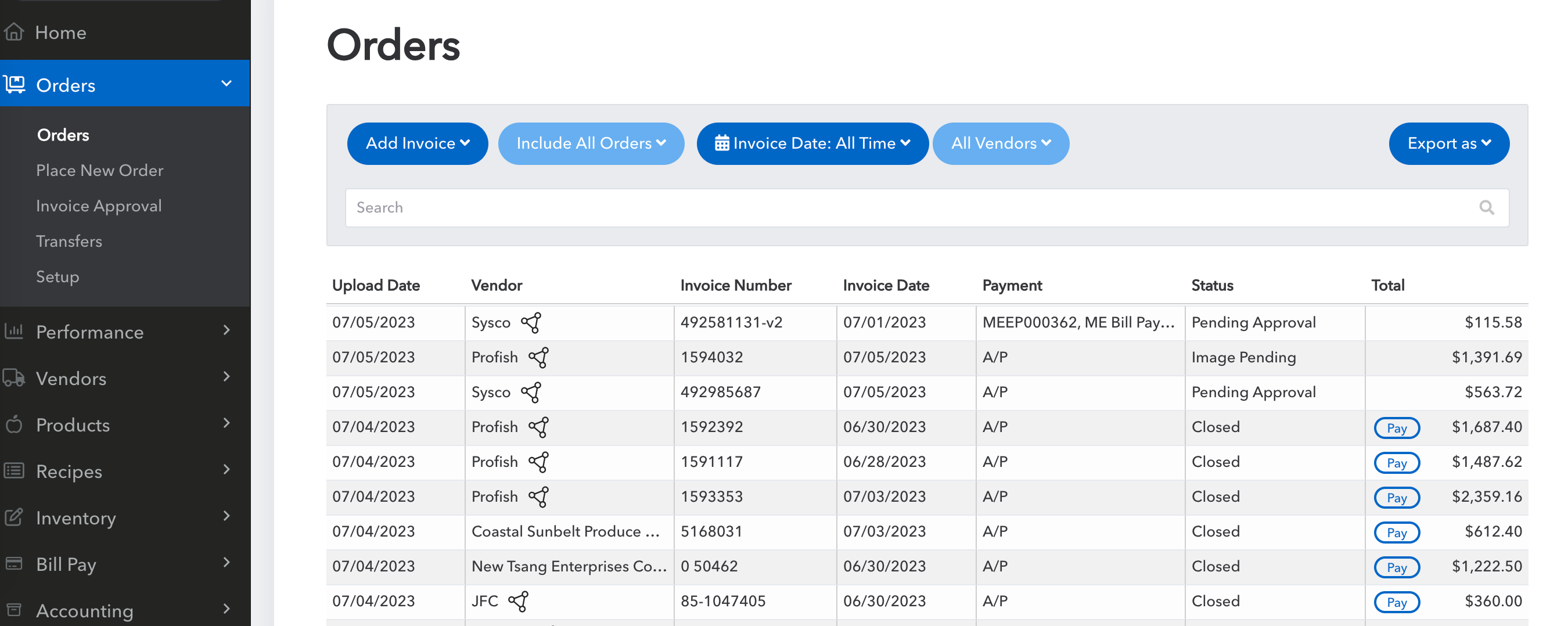Click the share icon beside Profish invoice 1594032
The height and width of the screenshot is (626, 1568).
[538, 358]
